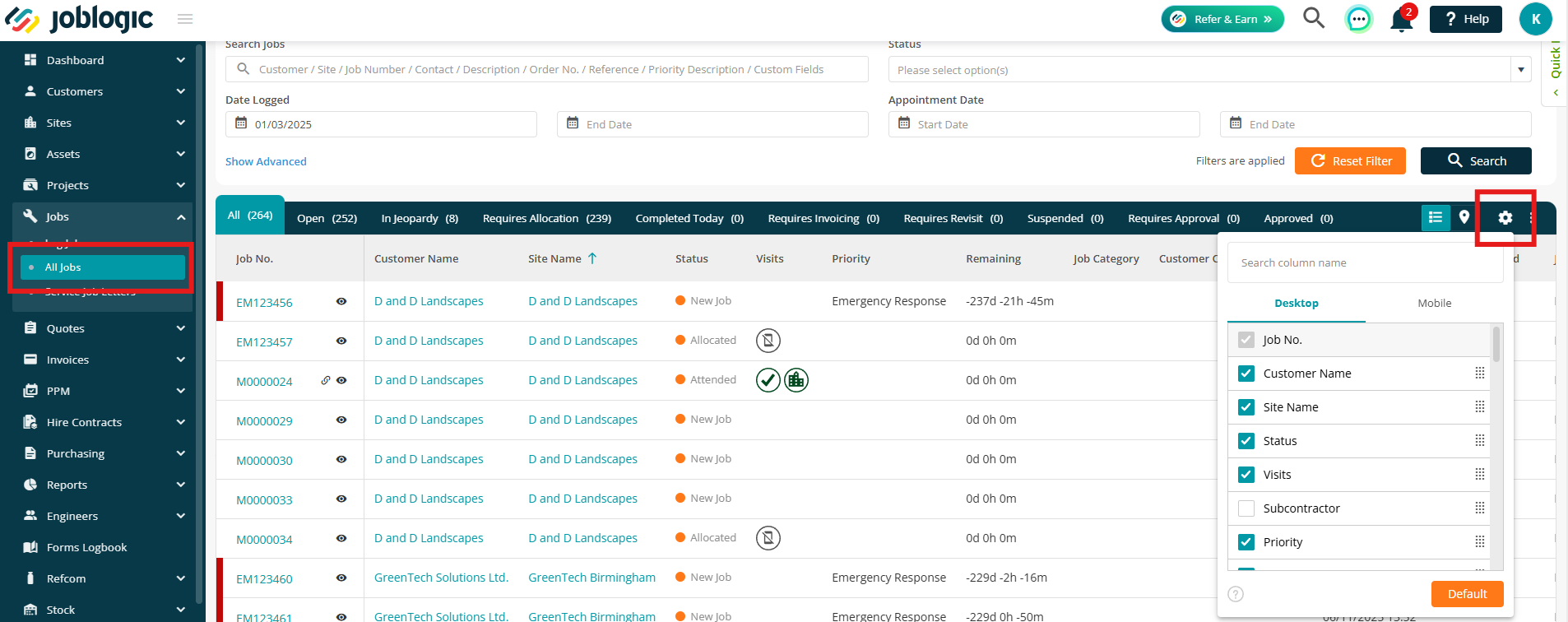Uncheck the Visits column checkbox
Screen dimensions: 1568x622
pos(1246,475)
